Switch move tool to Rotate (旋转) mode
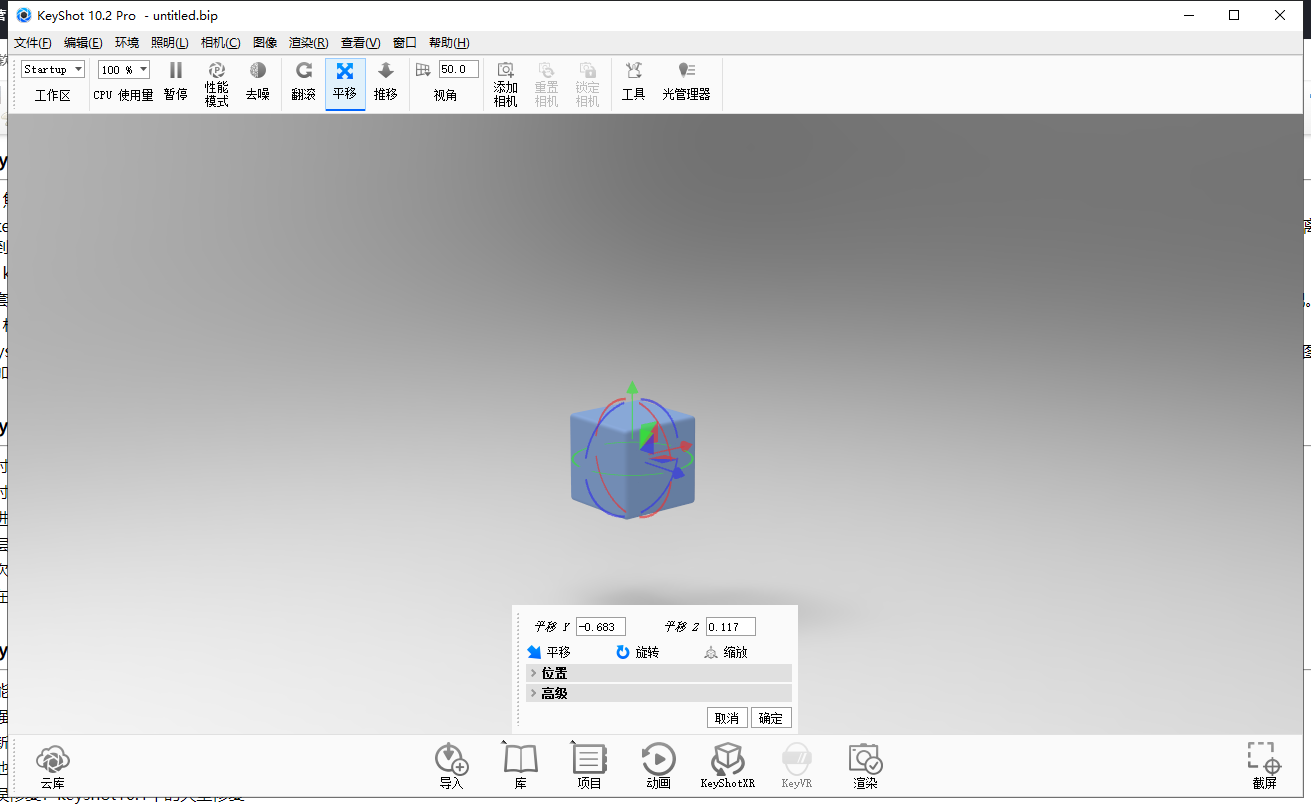This screenshot has height=805, width=1311. click(637, 652)
